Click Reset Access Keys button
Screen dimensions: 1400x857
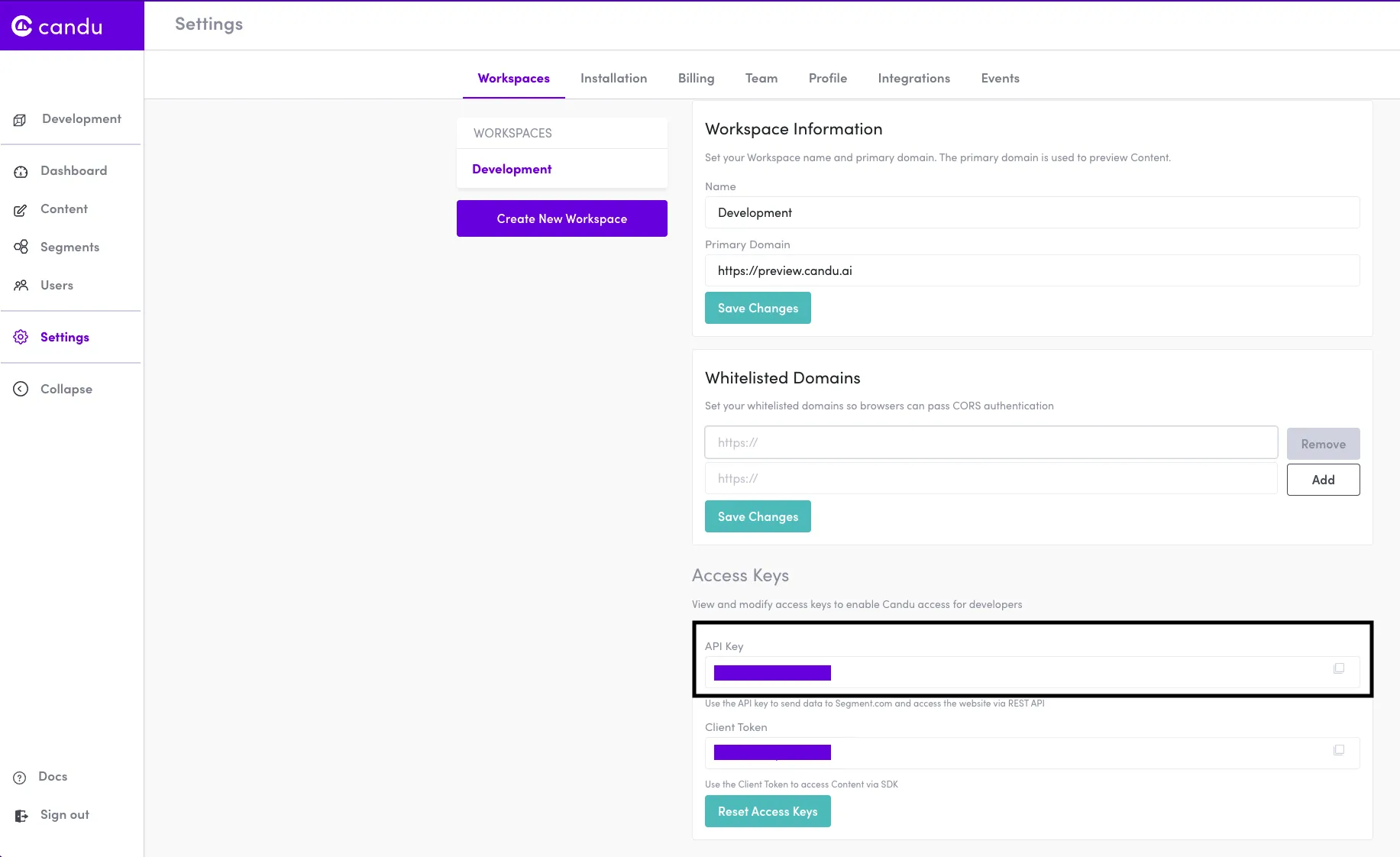[768, 811]
